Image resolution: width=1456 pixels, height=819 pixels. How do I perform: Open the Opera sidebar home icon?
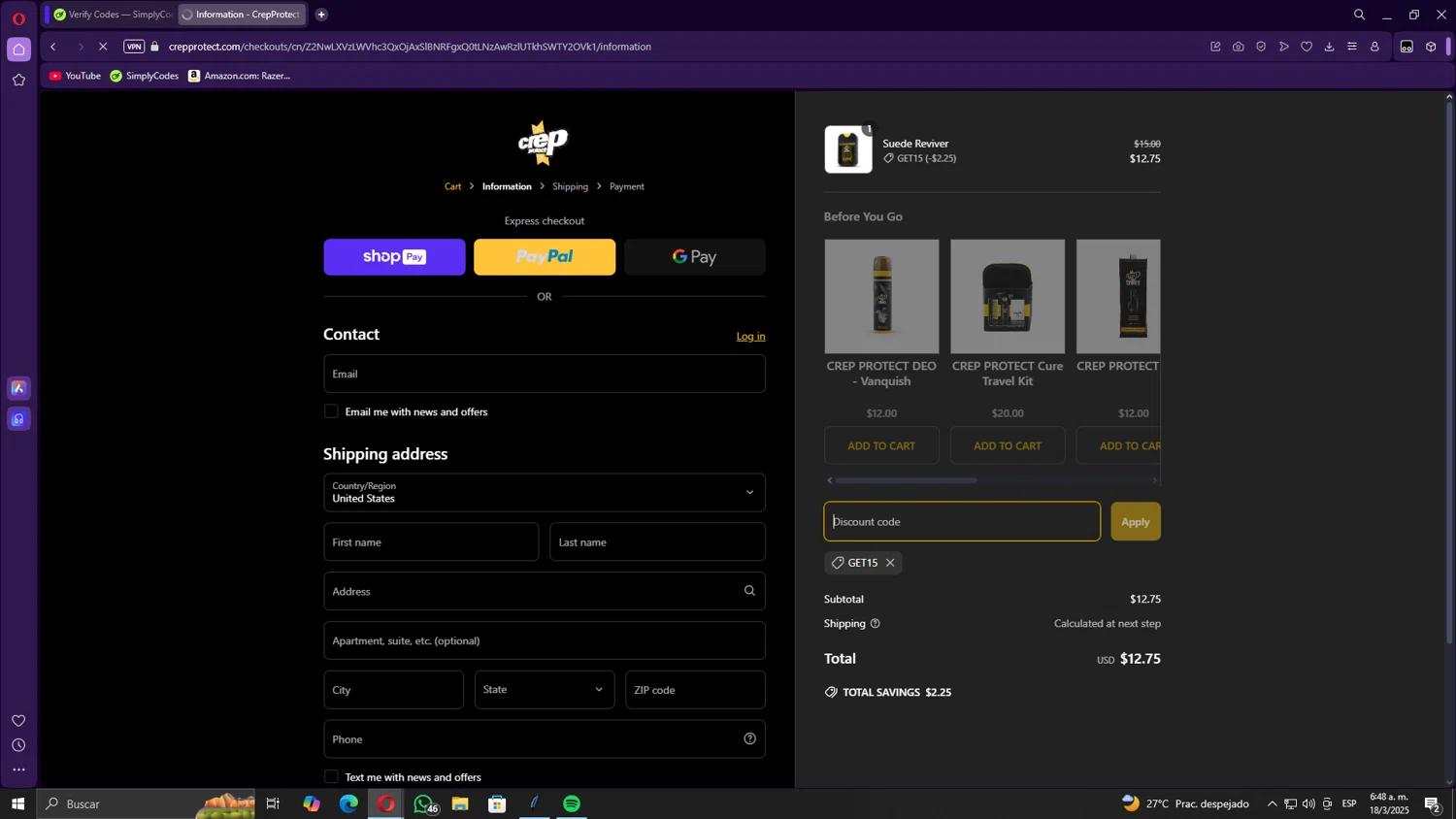pyautogui.click(x=18, y=49)
